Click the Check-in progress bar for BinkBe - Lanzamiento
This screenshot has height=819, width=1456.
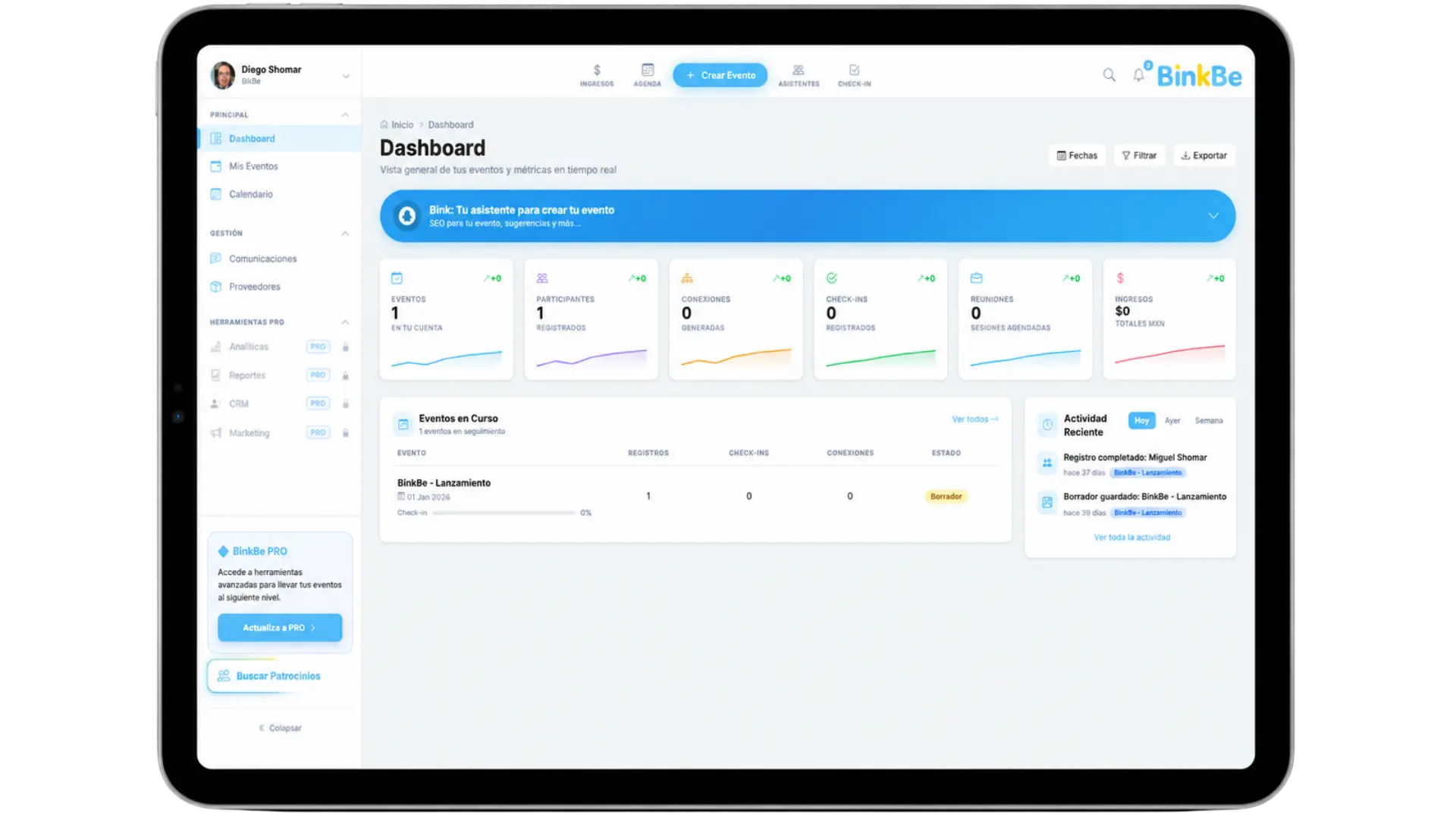coord(504,513)
